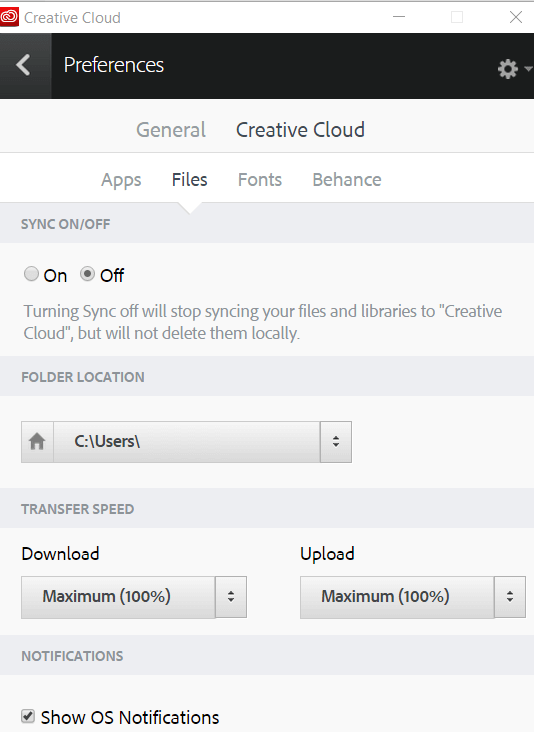The width and height of the screenshot is (534, 732).
Task: Open the folder location dropdown arrows
Action: (336, 442)
